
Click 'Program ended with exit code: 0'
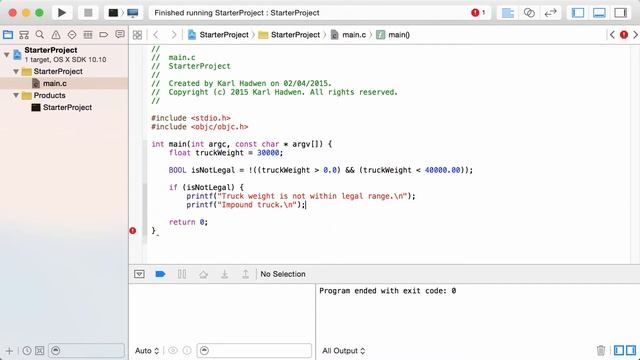coord(387,291)
